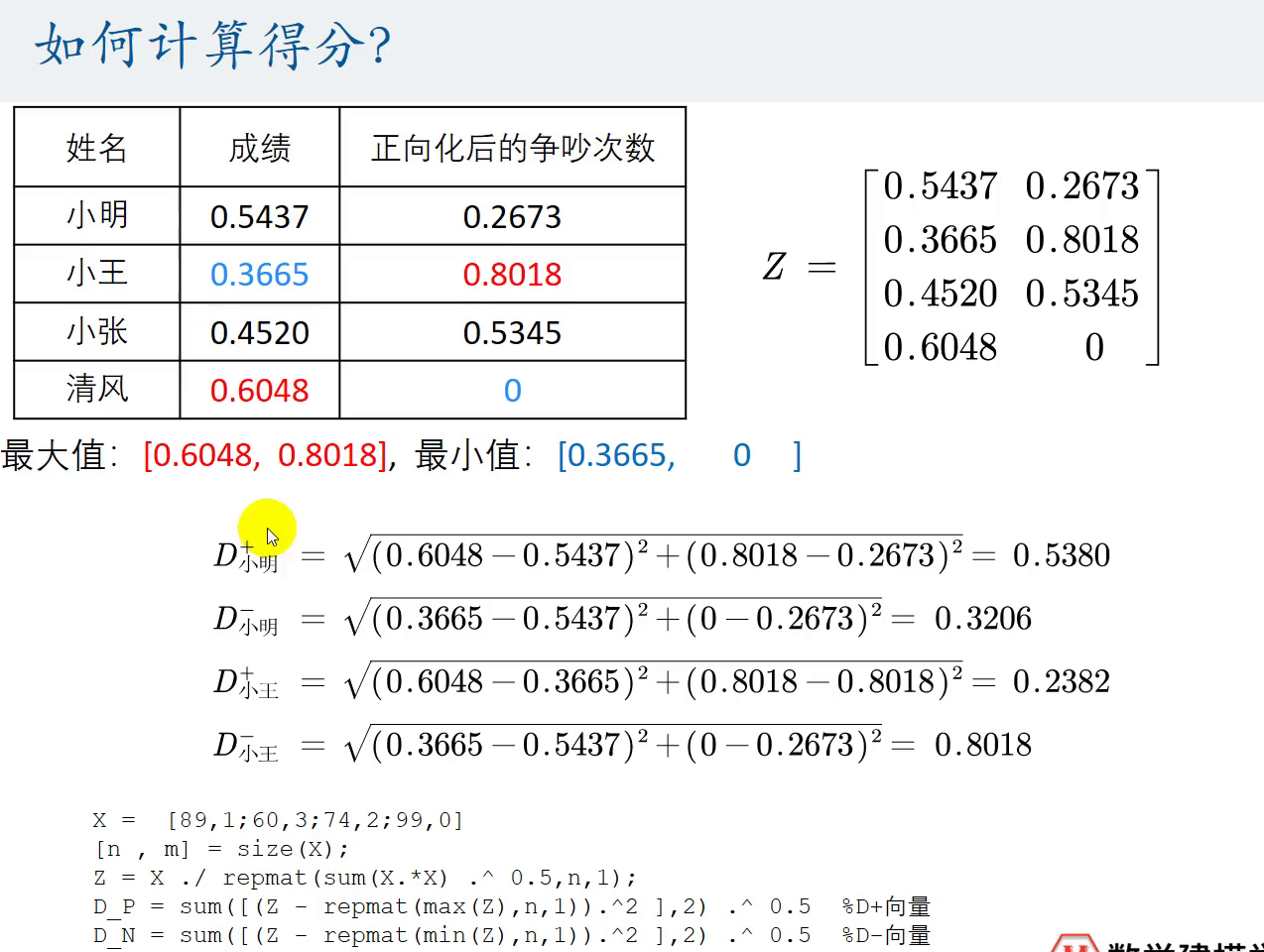Click the blue zero in 清风's row
Screen dimensions: 1264x952
[512, 390]
